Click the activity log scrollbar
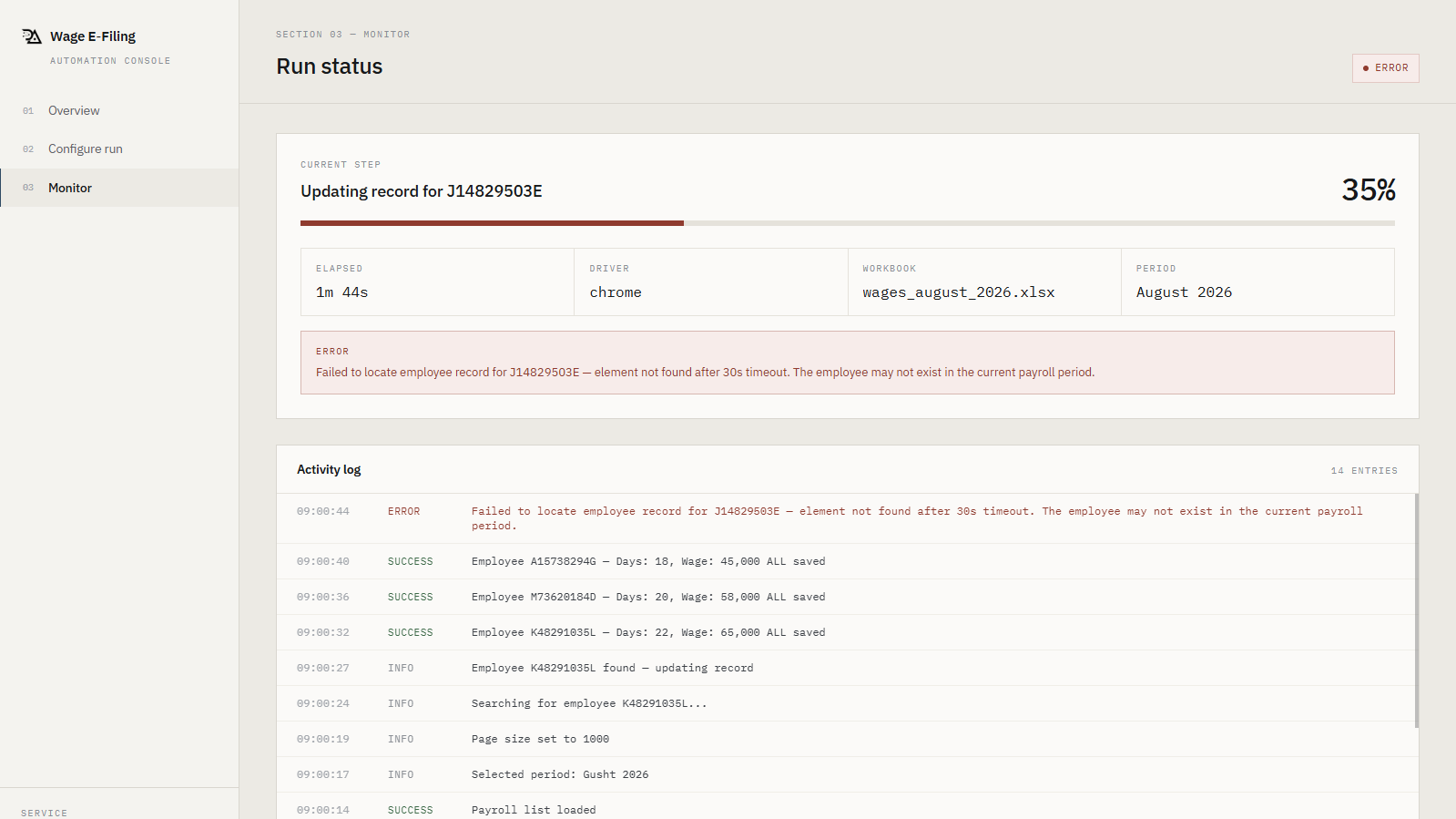Viewport: 1456px width, 819px height. click(x=1416, y=610)
